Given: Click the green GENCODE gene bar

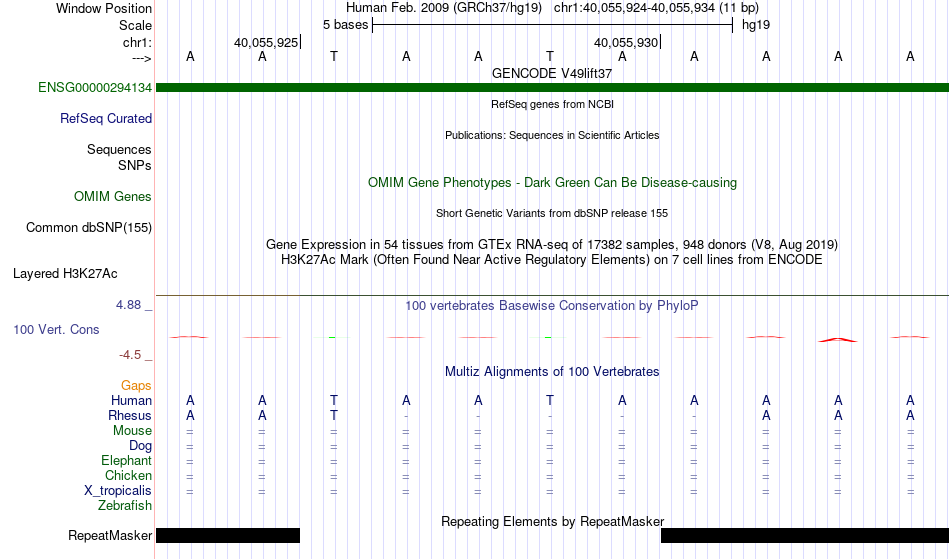Looking at the screenshot, I should point(552,88).
